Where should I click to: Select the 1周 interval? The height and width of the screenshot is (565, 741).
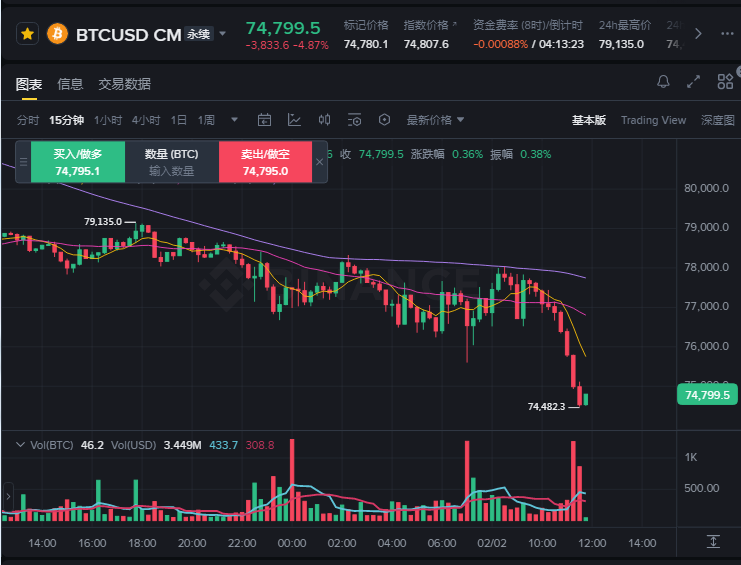206,120
